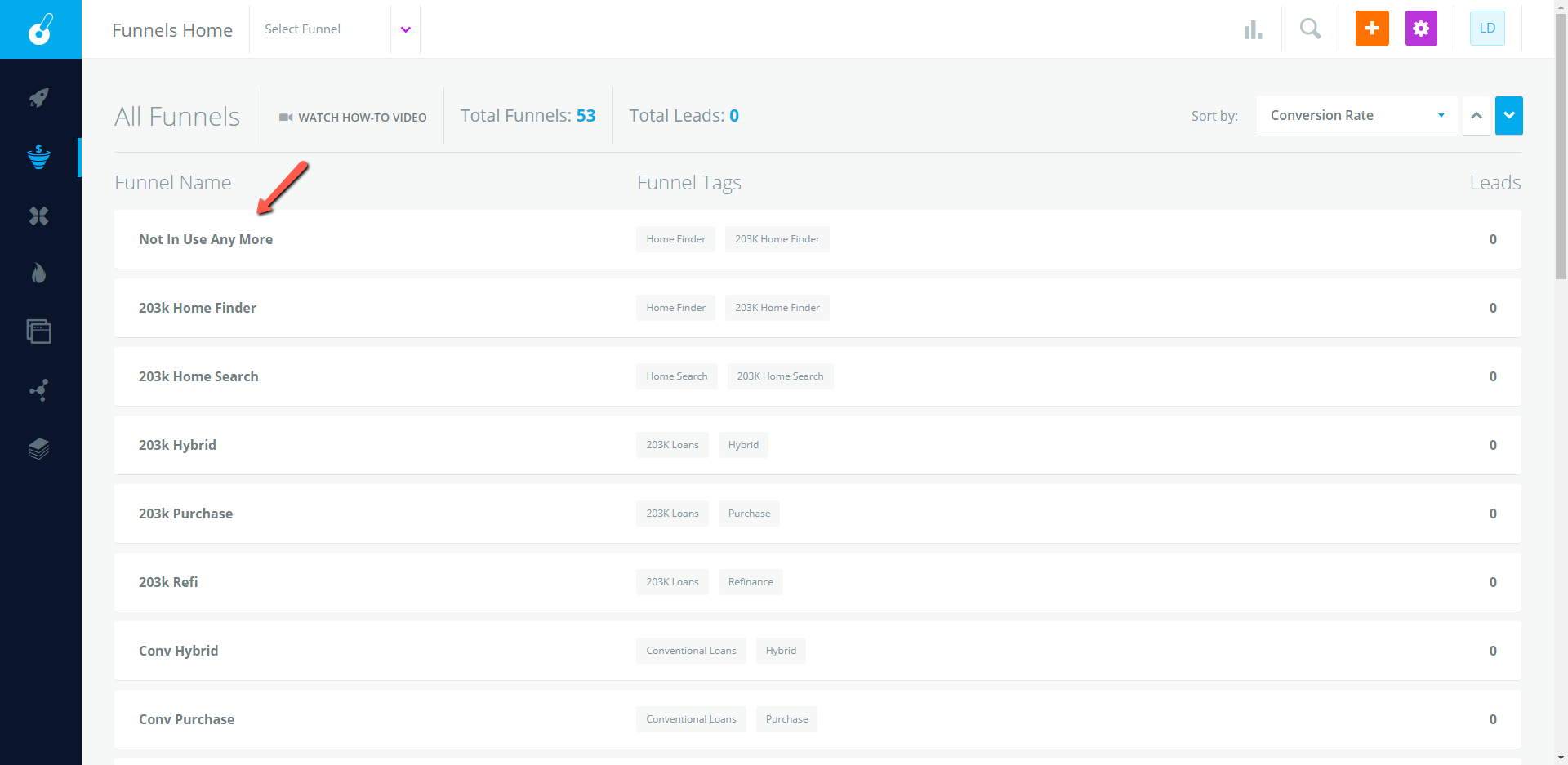Click Purchase tag in 203k Purchase row
Viewport: 1568px width, 765px height.
tap(749, 514)
